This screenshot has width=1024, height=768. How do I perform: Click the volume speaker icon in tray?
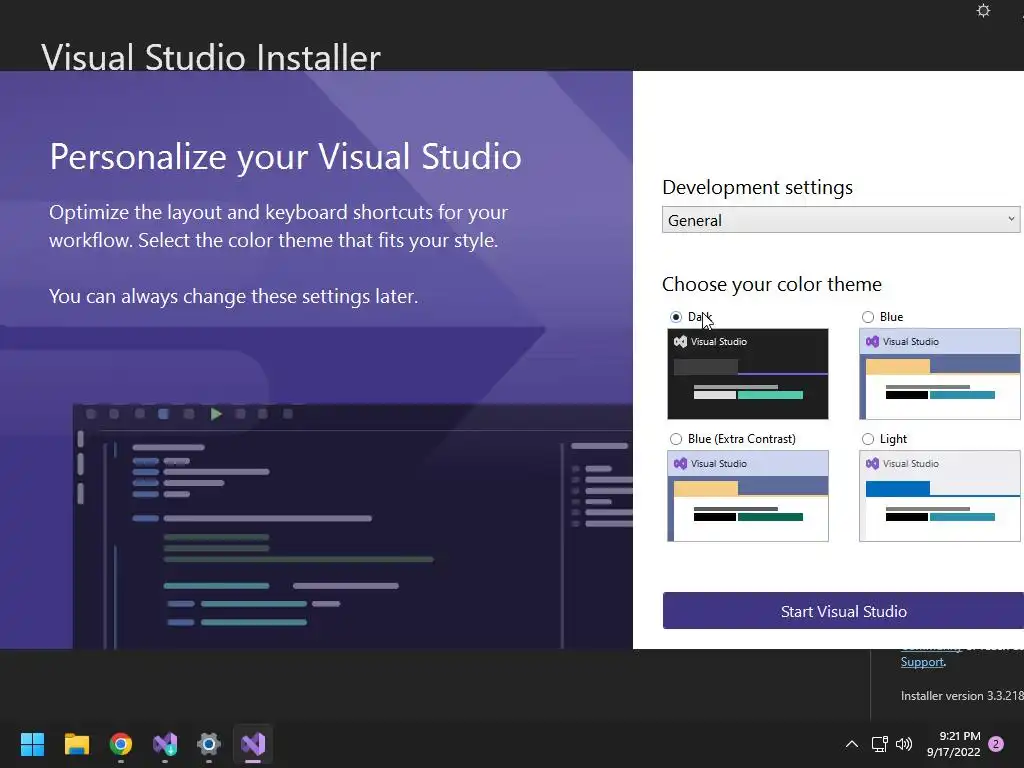904,744
